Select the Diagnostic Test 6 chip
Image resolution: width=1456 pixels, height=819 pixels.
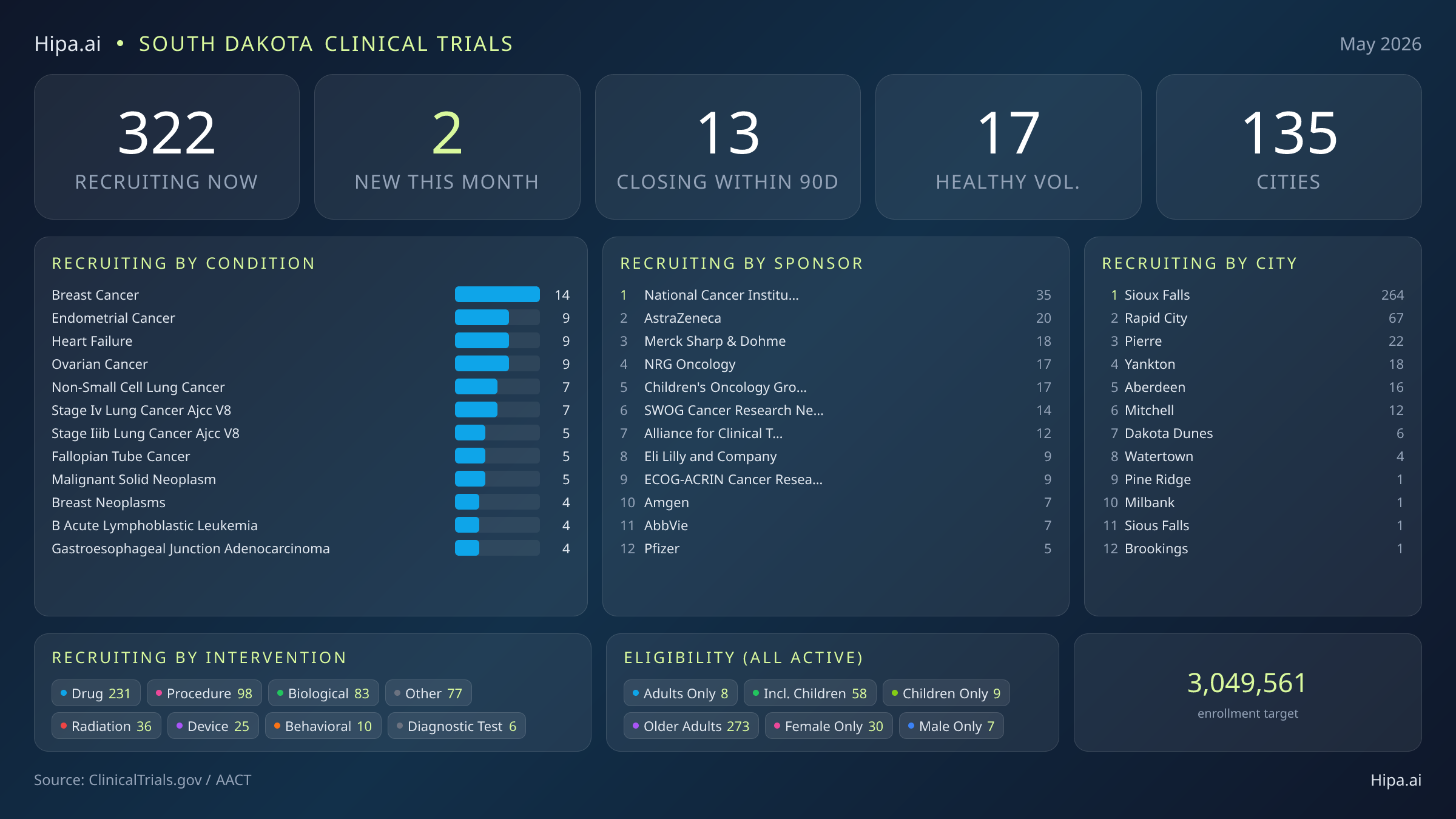point(457,726)
